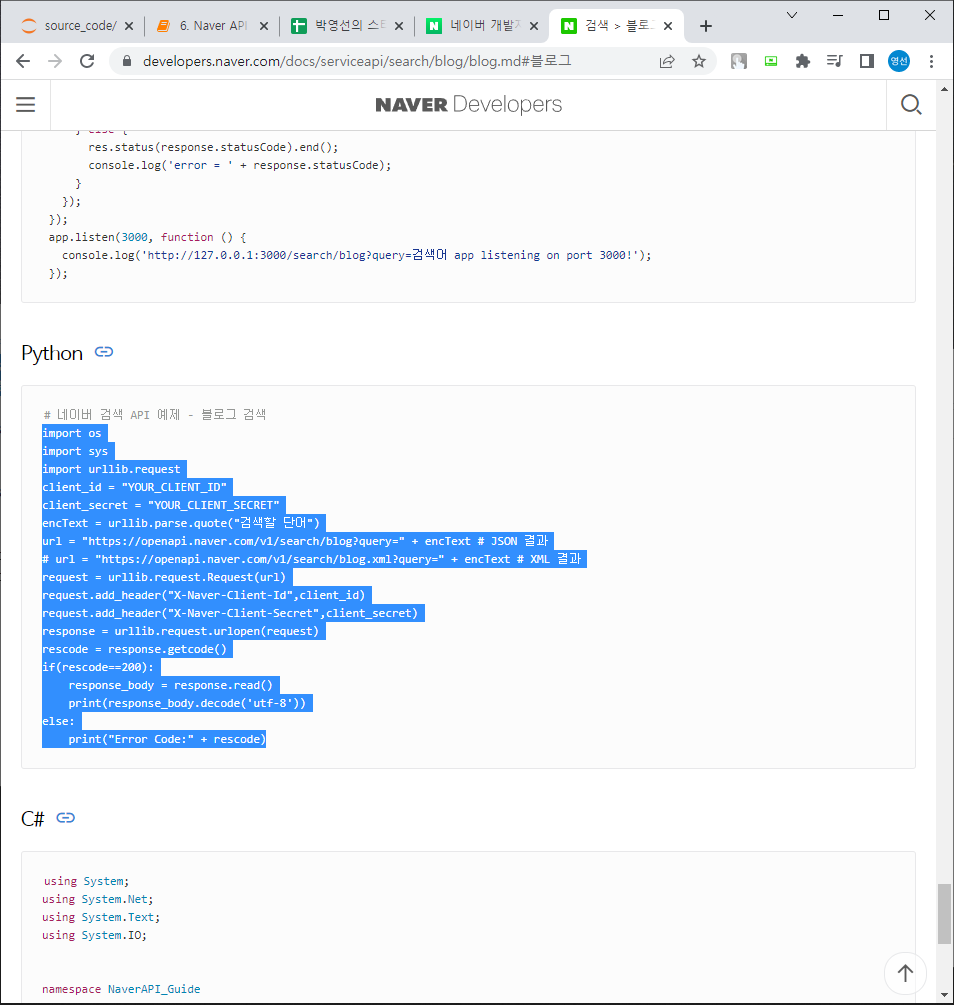Open the green monitor extension icon

pos(771,61)
